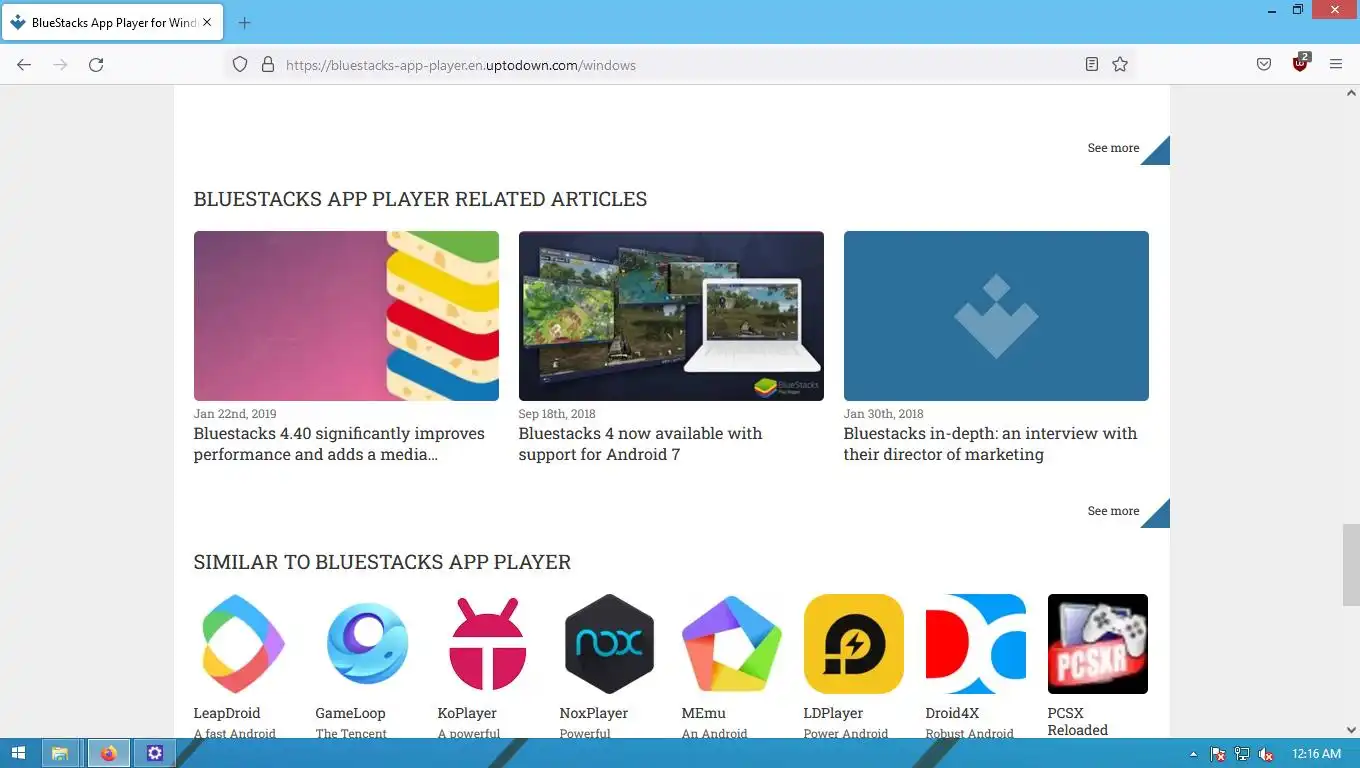Open the Bluestacks 4.40 article thumbnail
This screenshot has height=768, width=1360.
pyautogui.click(x=346, y=316)
